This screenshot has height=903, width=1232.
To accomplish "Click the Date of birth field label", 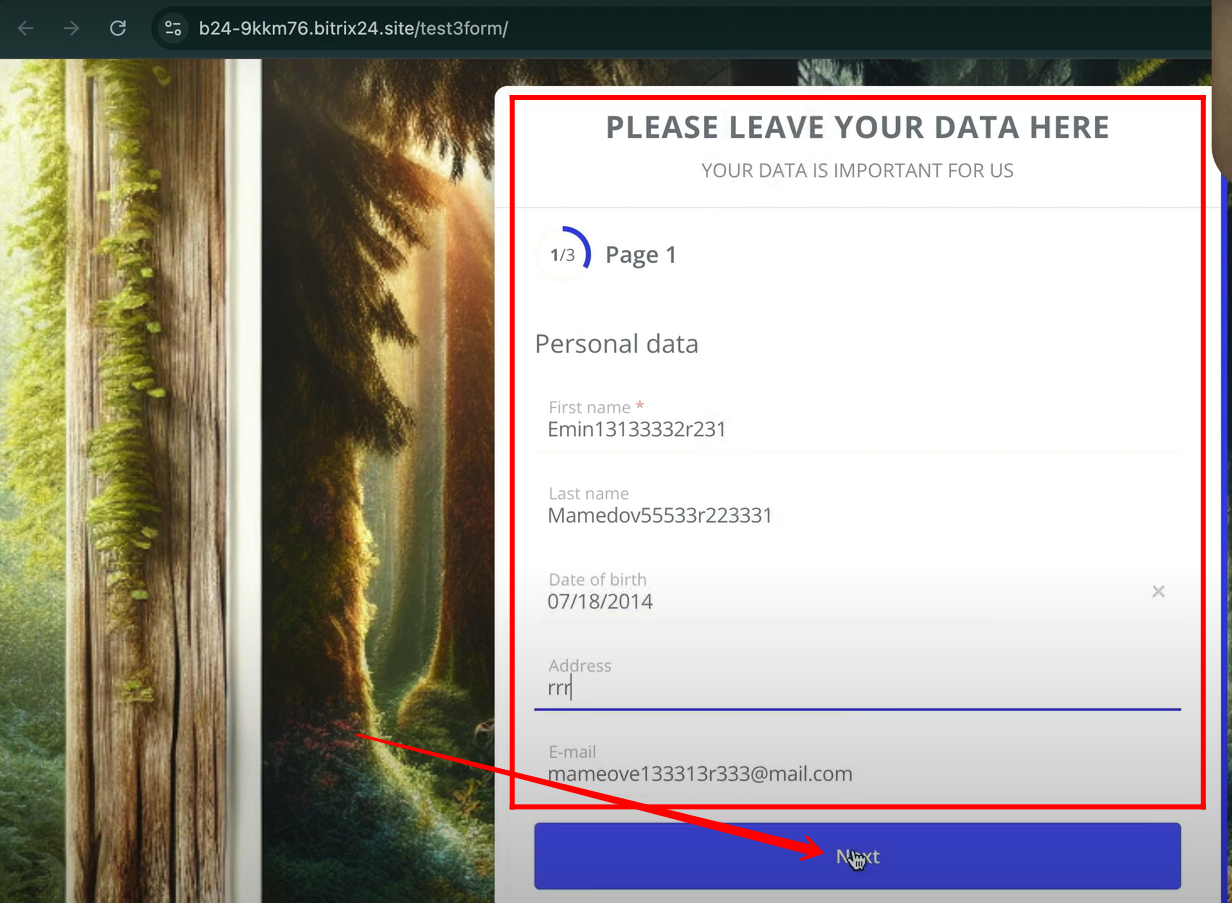I will tap(597, 579).
